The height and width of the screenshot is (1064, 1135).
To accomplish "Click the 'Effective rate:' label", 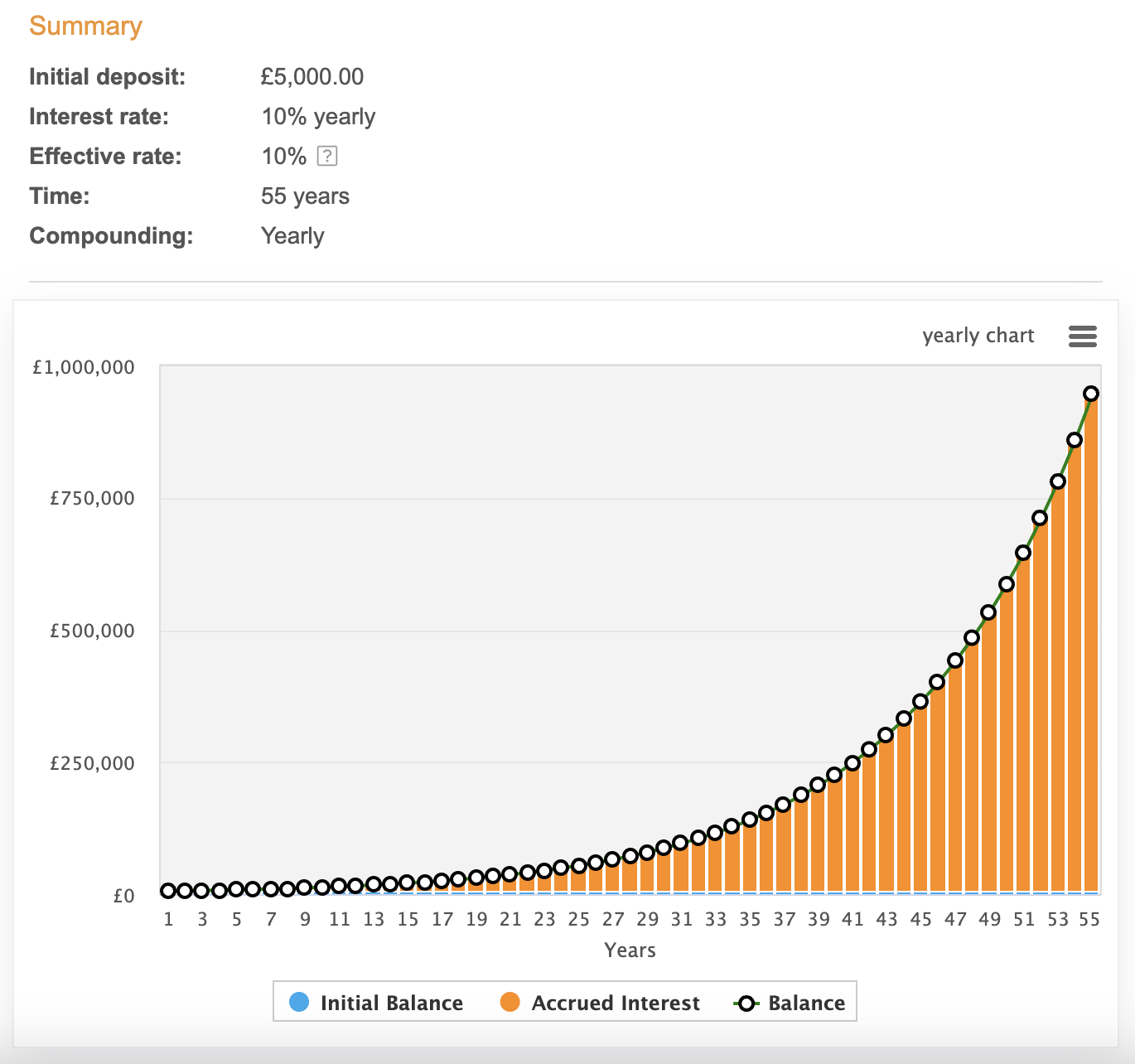I will coord(105,157).
